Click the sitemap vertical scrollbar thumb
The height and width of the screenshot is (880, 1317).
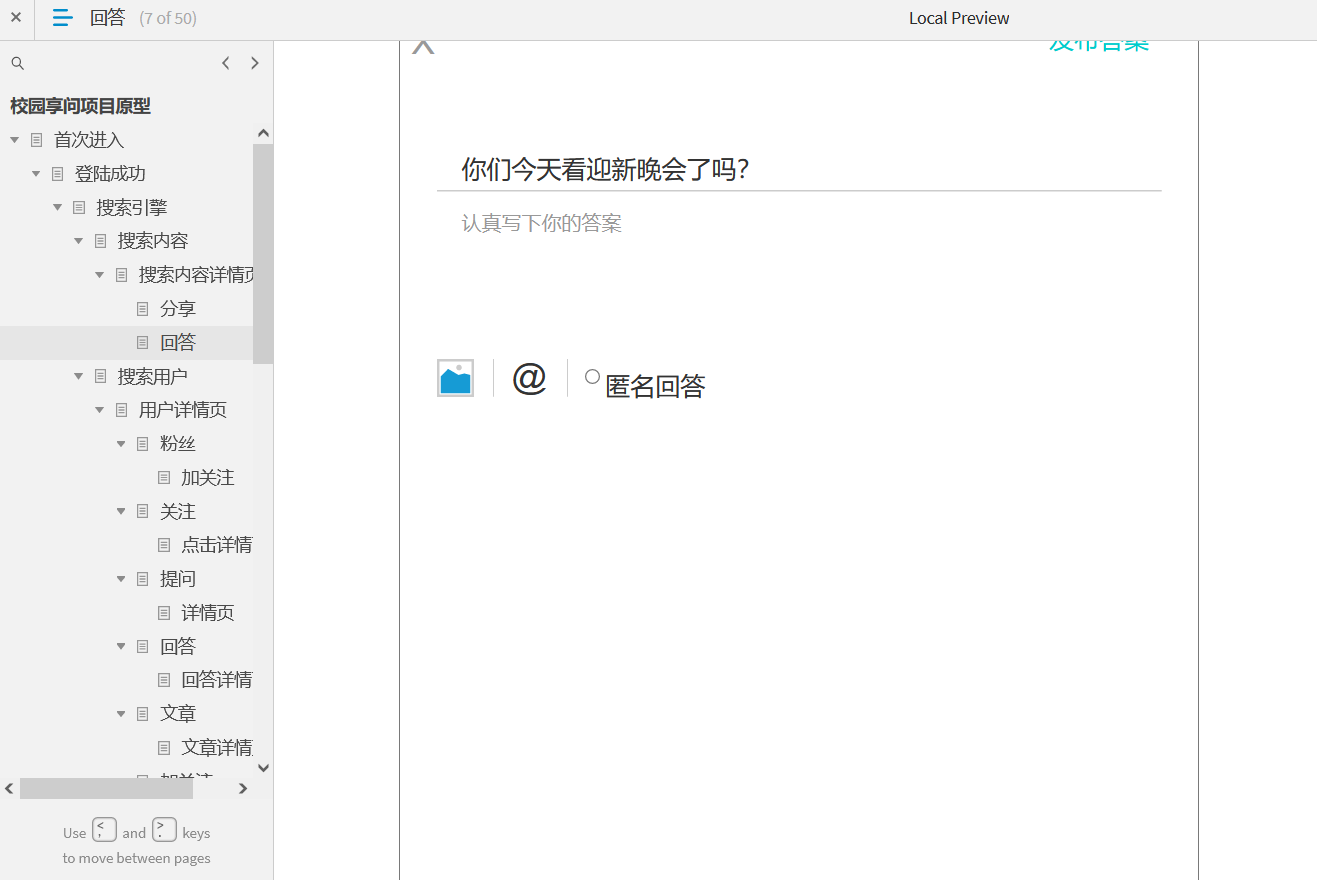click(263, 254)
